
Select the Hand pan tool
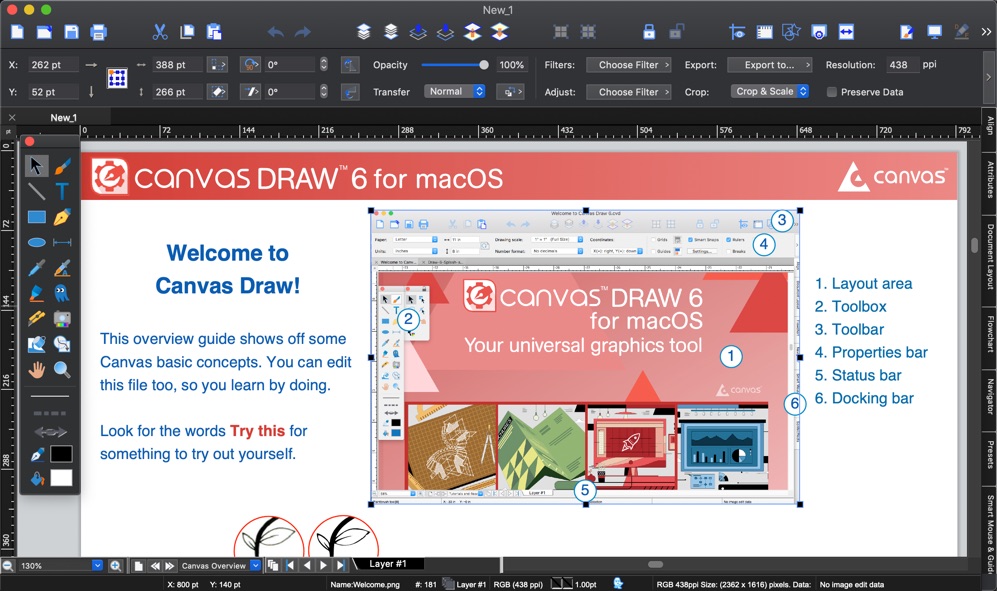(x=36, y=370)
